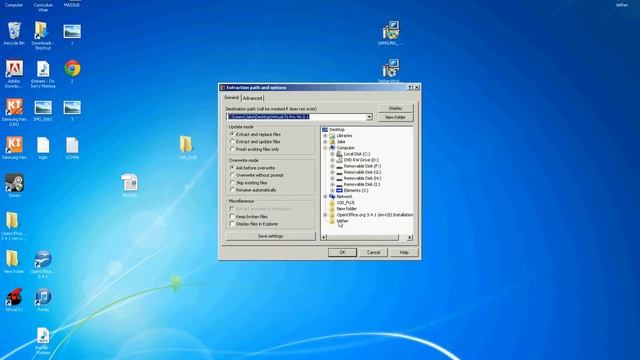Viewport: 640px width, 360px height.
Task: Open the Downloads - Shortcut folder icon
Action: (42, 31)
